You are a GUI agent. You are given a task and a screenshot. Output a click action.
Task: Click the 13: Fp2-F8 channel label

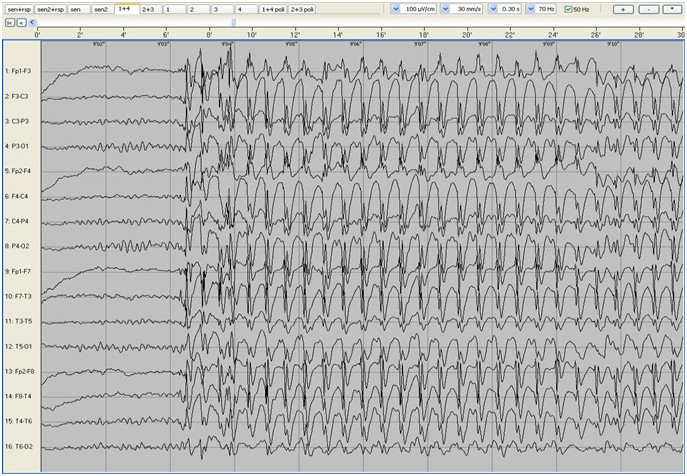(x=20, y=371)
